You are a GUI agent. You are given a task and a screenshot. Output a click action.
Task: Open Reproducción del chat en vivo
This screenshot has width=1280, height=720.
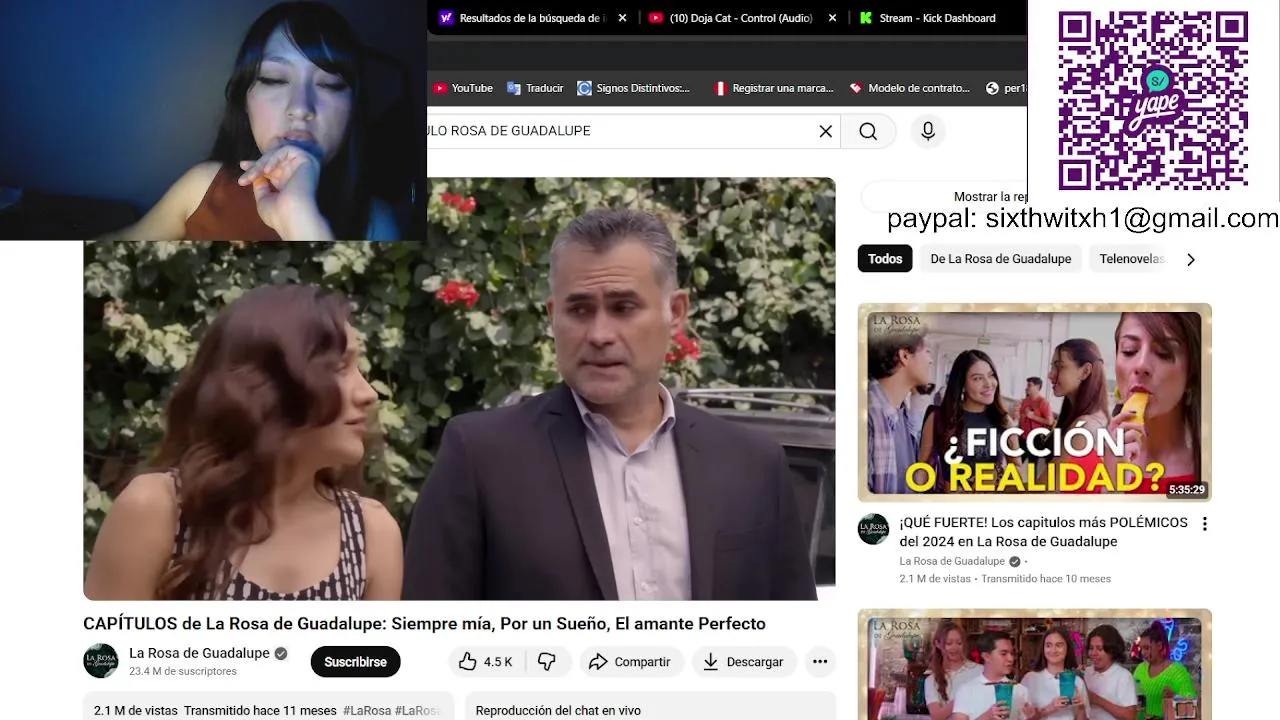651,706
